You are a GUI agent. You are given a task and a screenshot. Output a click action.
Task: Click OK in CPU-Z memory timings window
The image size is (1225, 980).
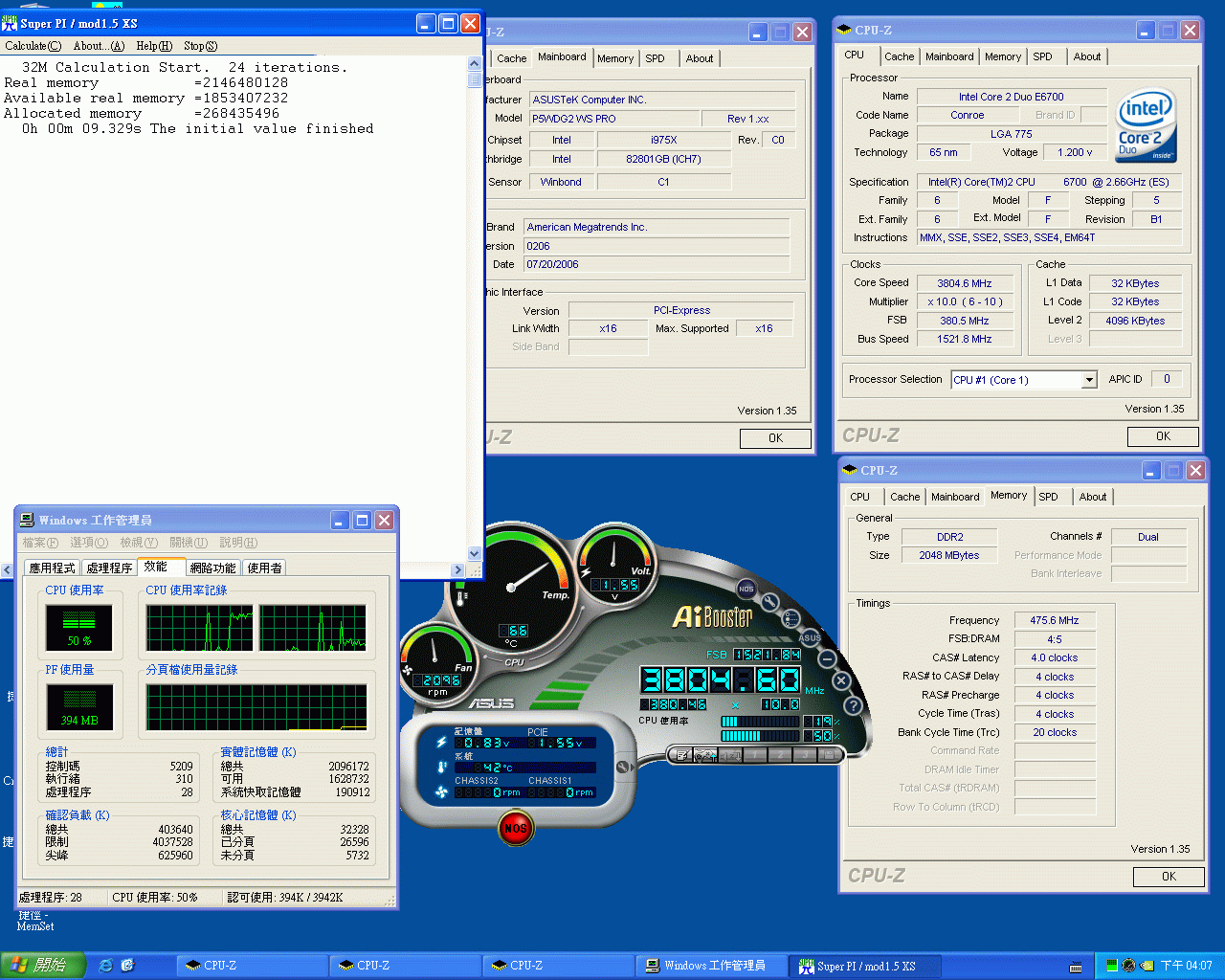[1169, 877]
